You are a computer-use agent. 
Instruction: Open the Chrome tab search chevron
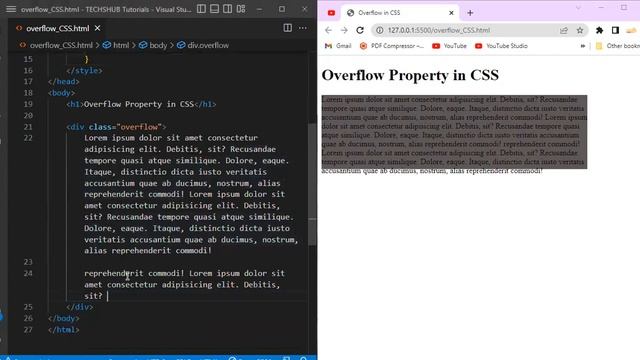(578, 8)
